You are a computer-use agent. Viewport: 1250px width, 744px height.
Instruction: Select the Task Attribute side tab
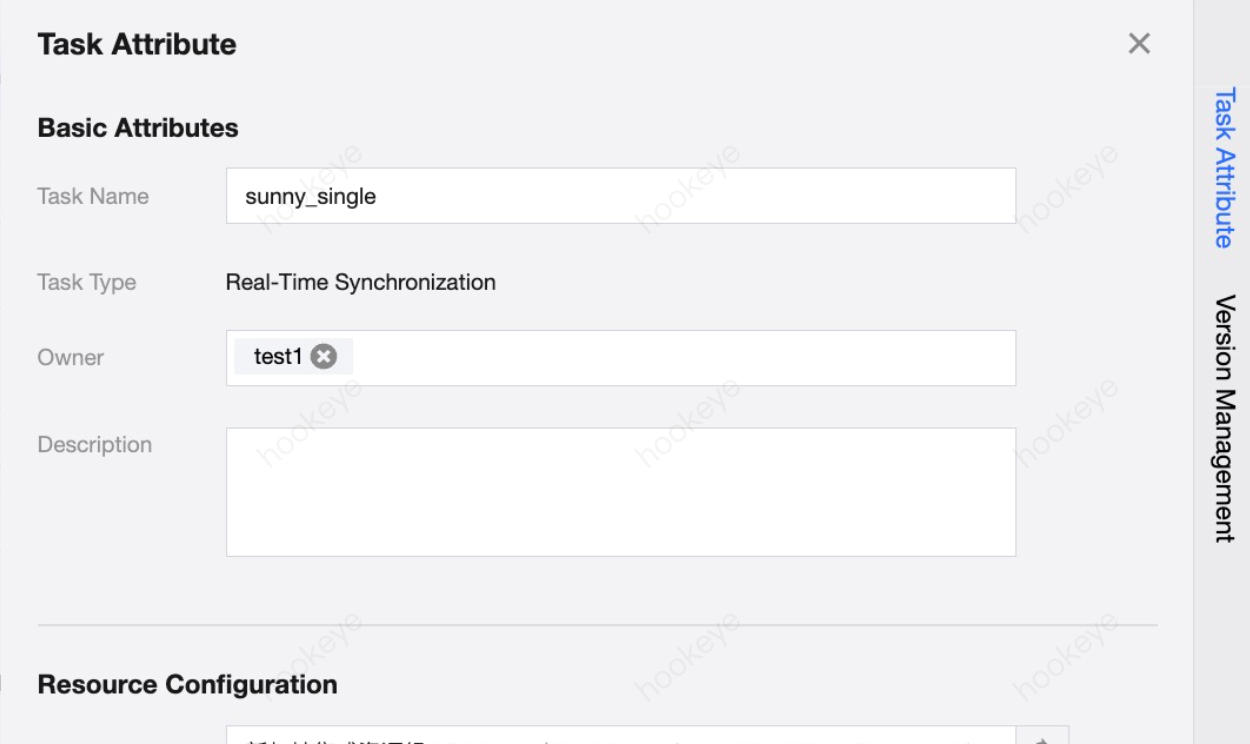1224,167
